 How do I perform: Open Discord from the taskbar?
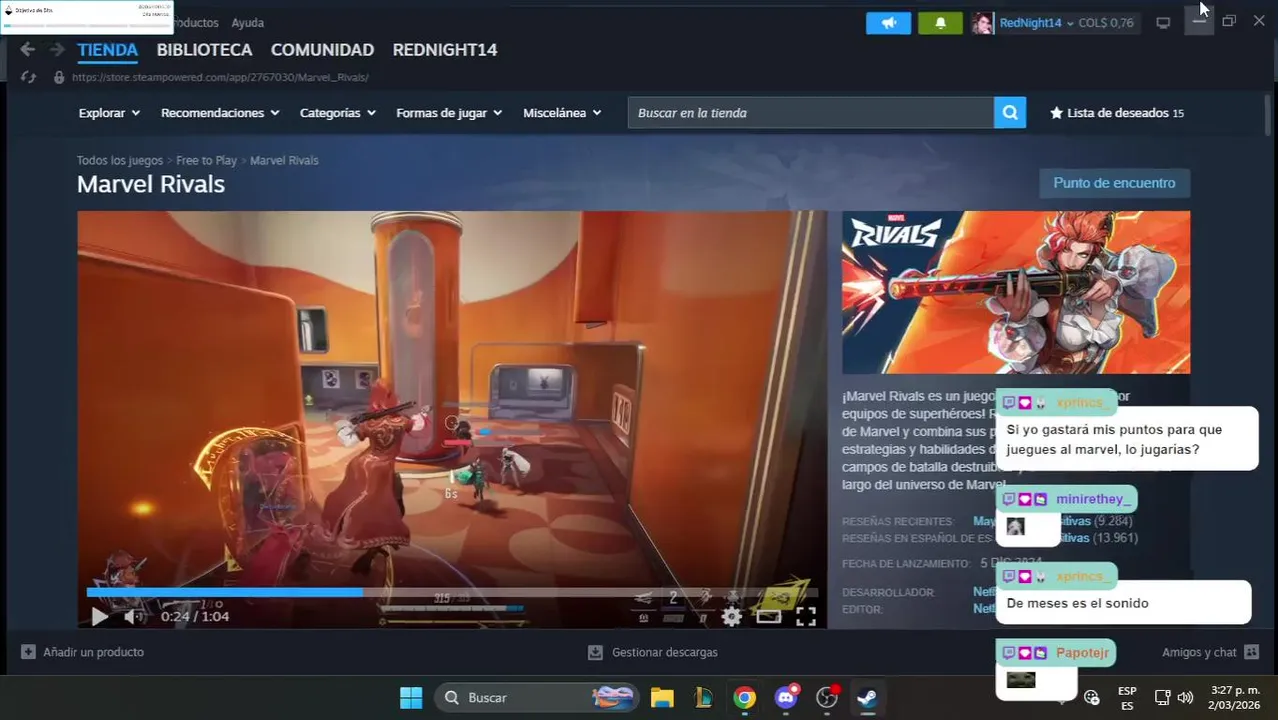(786, 698)
